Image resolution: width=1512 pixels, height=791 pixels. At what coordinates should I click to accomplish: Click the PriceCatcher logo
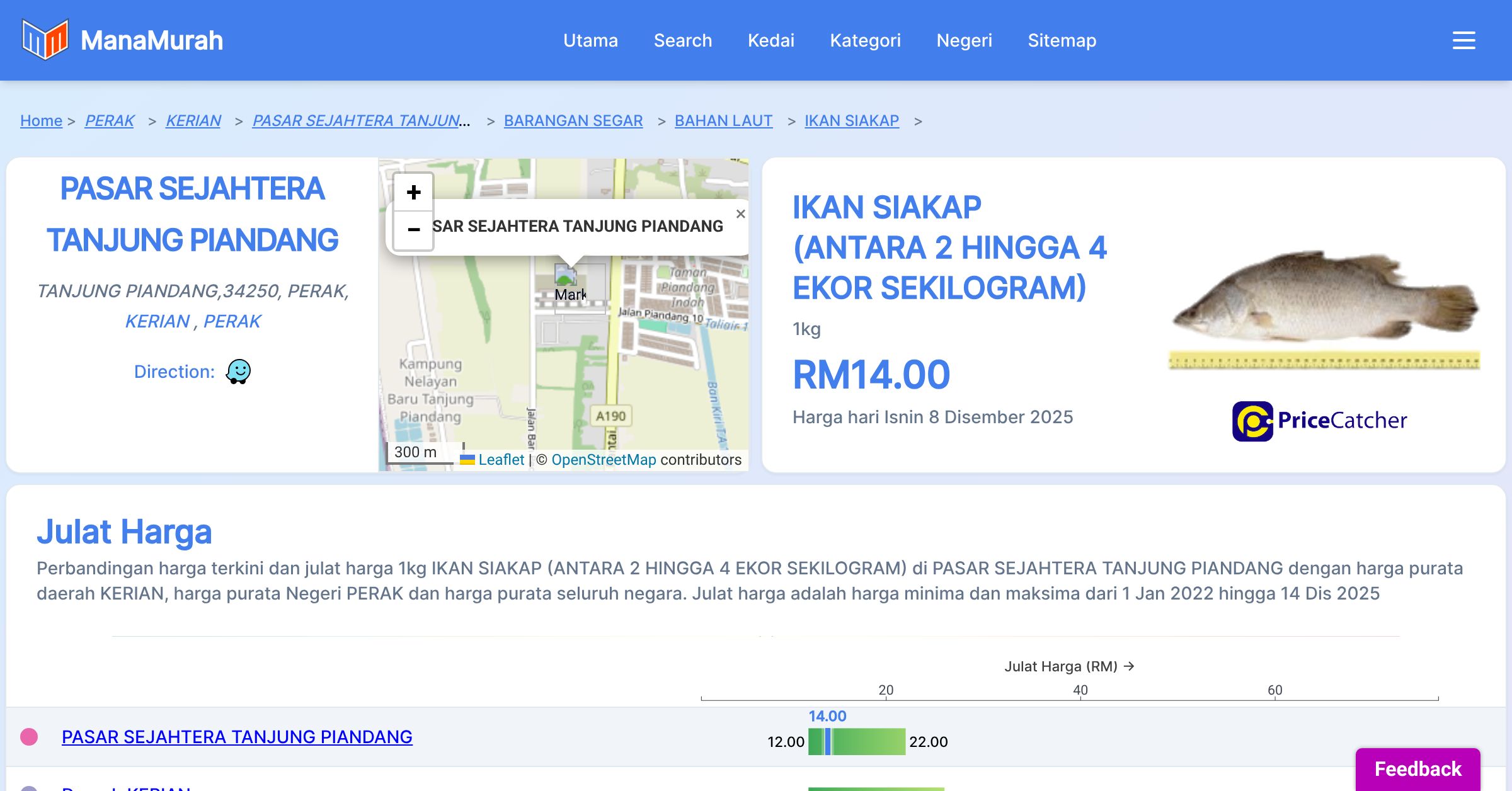coord(1319,421)
